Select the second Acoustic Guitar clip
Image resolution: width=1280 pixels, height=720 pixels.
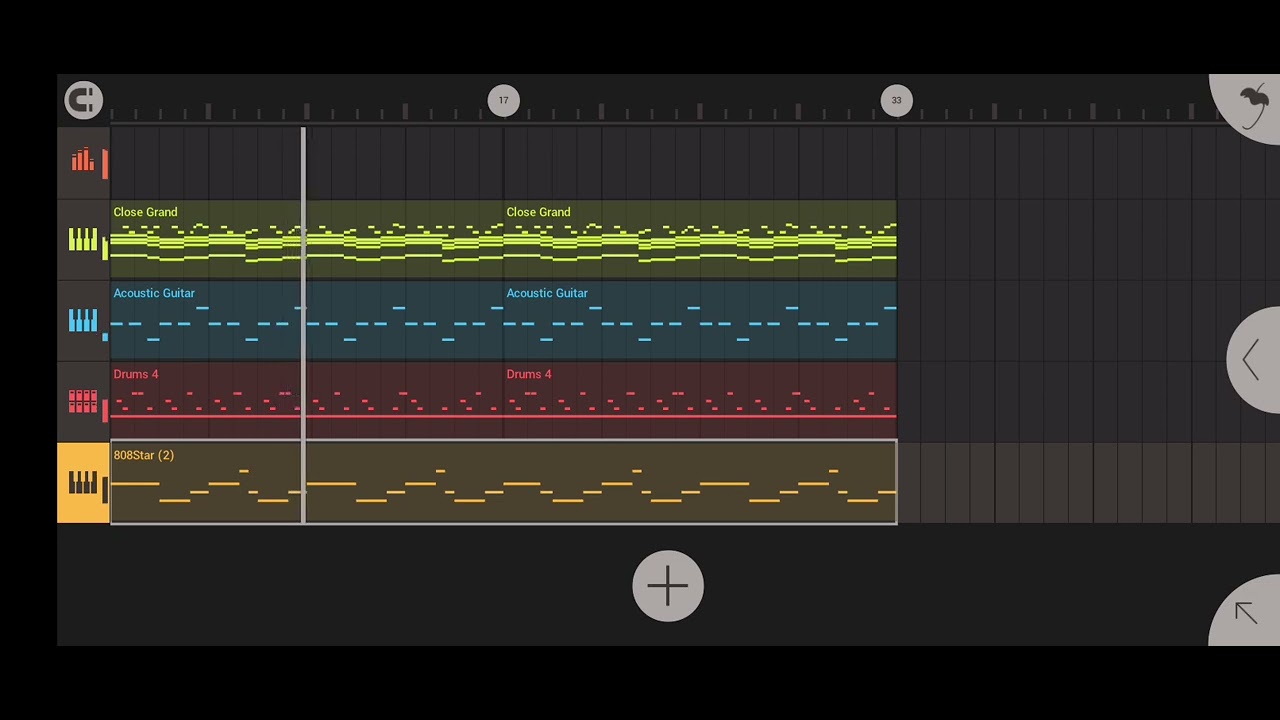[x=700, y=320]
